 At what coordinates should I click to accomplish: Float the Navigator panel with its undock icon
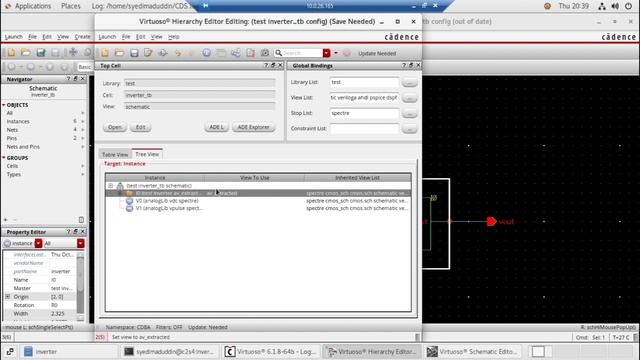click(76, 79)
